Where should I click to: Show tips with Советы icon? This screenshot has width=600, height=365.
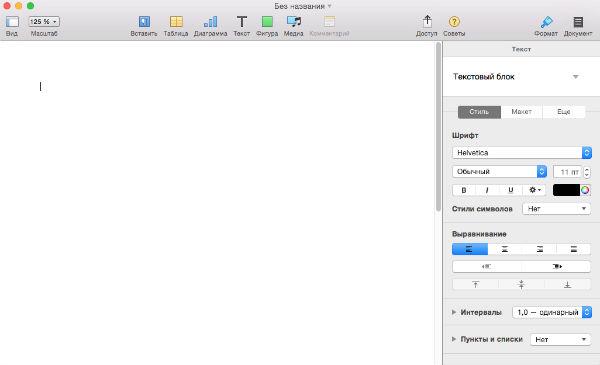[454, 22]
